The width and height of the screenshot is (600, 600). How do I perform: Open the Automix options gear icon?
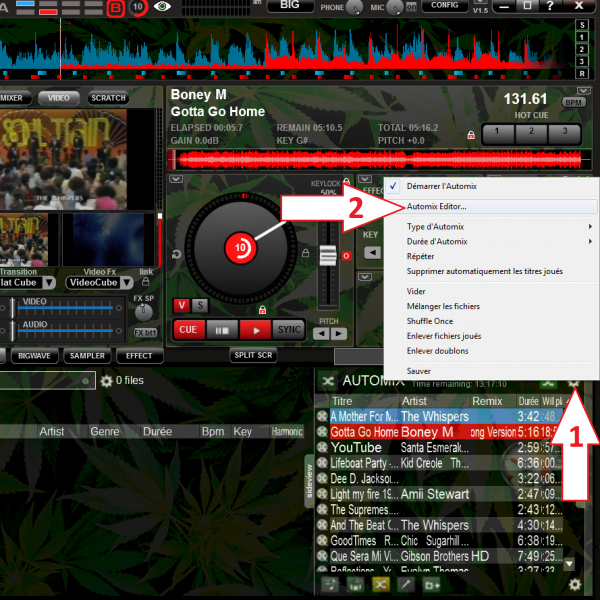574,381
